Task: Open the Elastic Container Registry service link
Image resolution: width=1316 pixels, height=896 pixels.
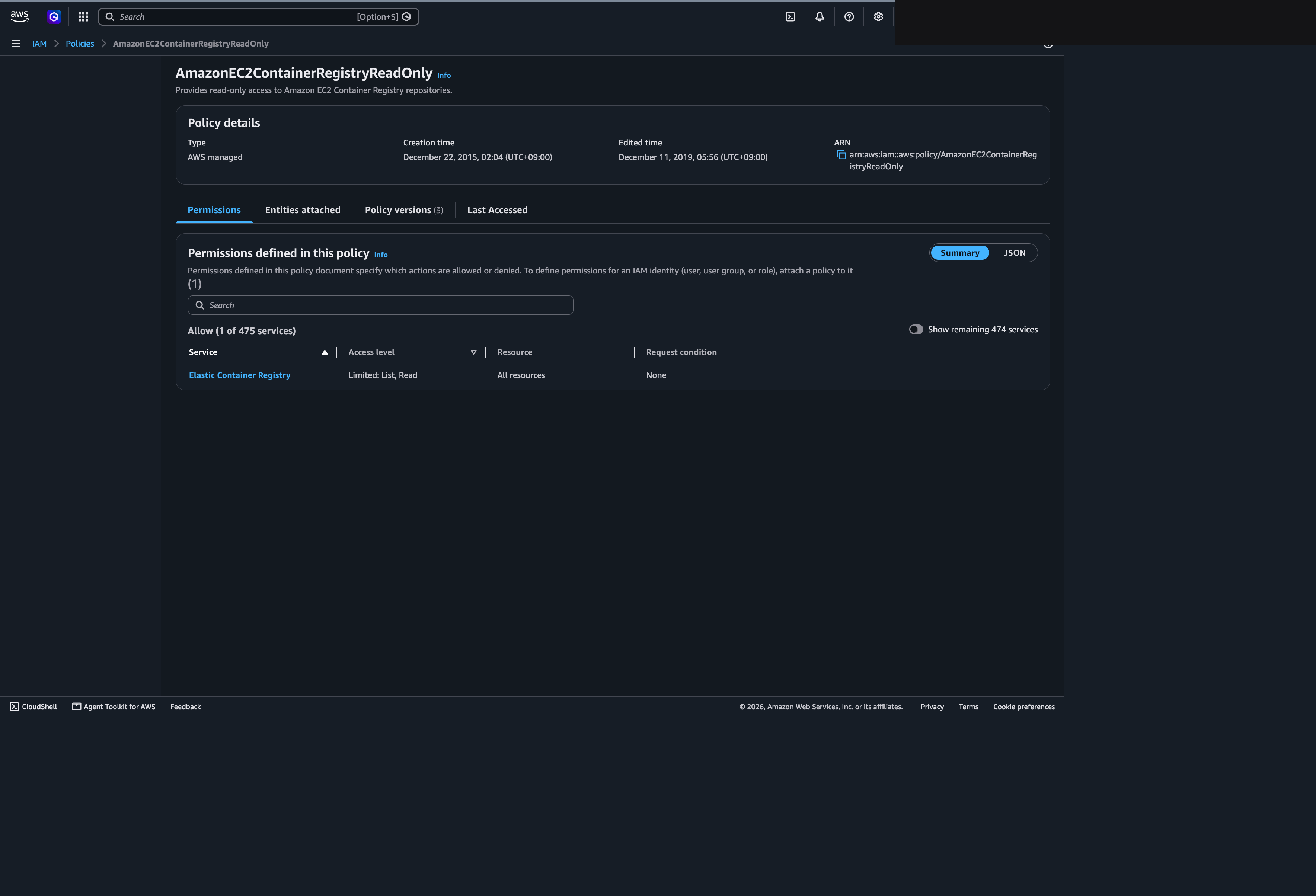Action: tap(240, 375)
